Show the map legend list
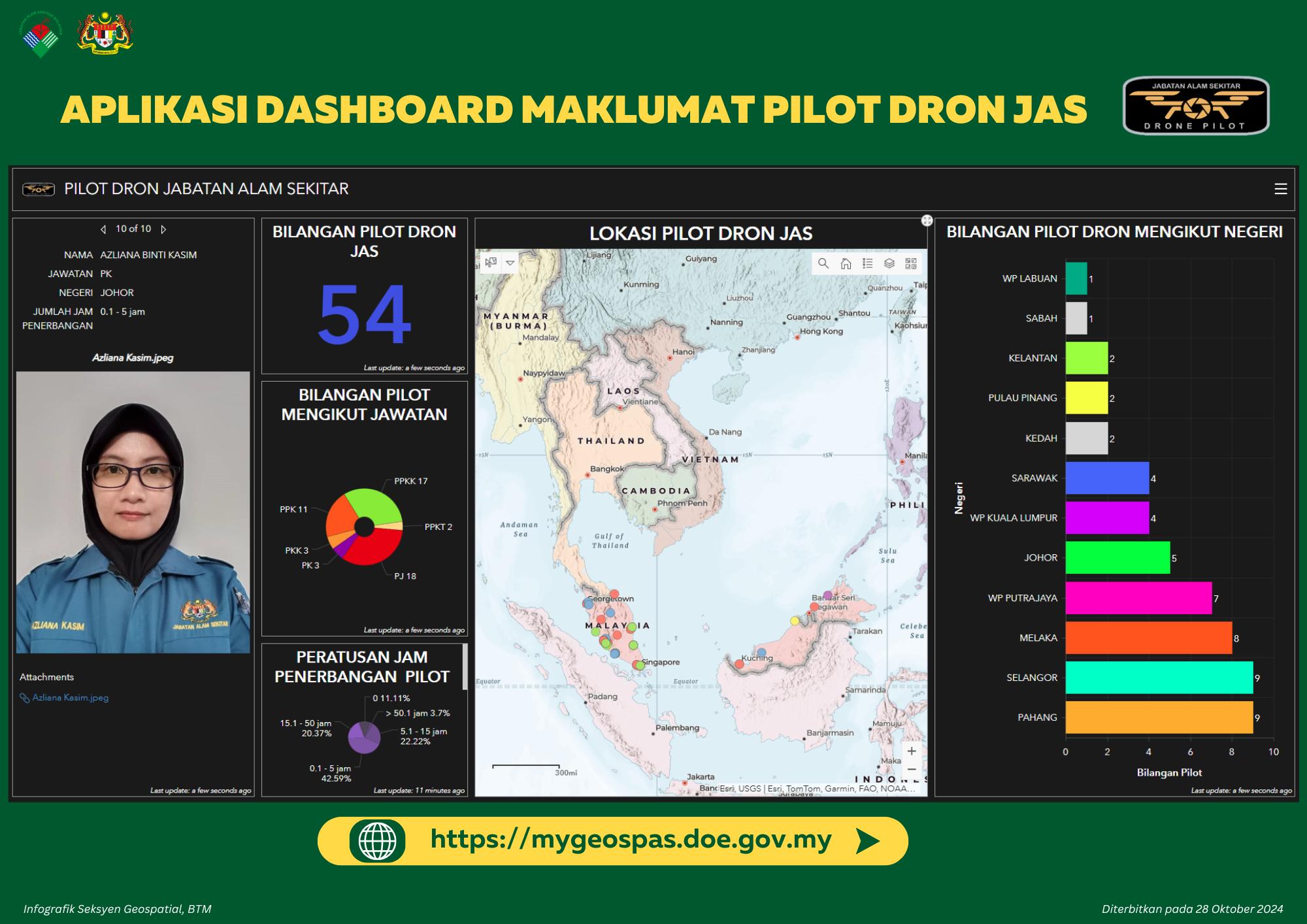Screen dimensions: 1307x924 pyautogui.click(x=867, y=263)
